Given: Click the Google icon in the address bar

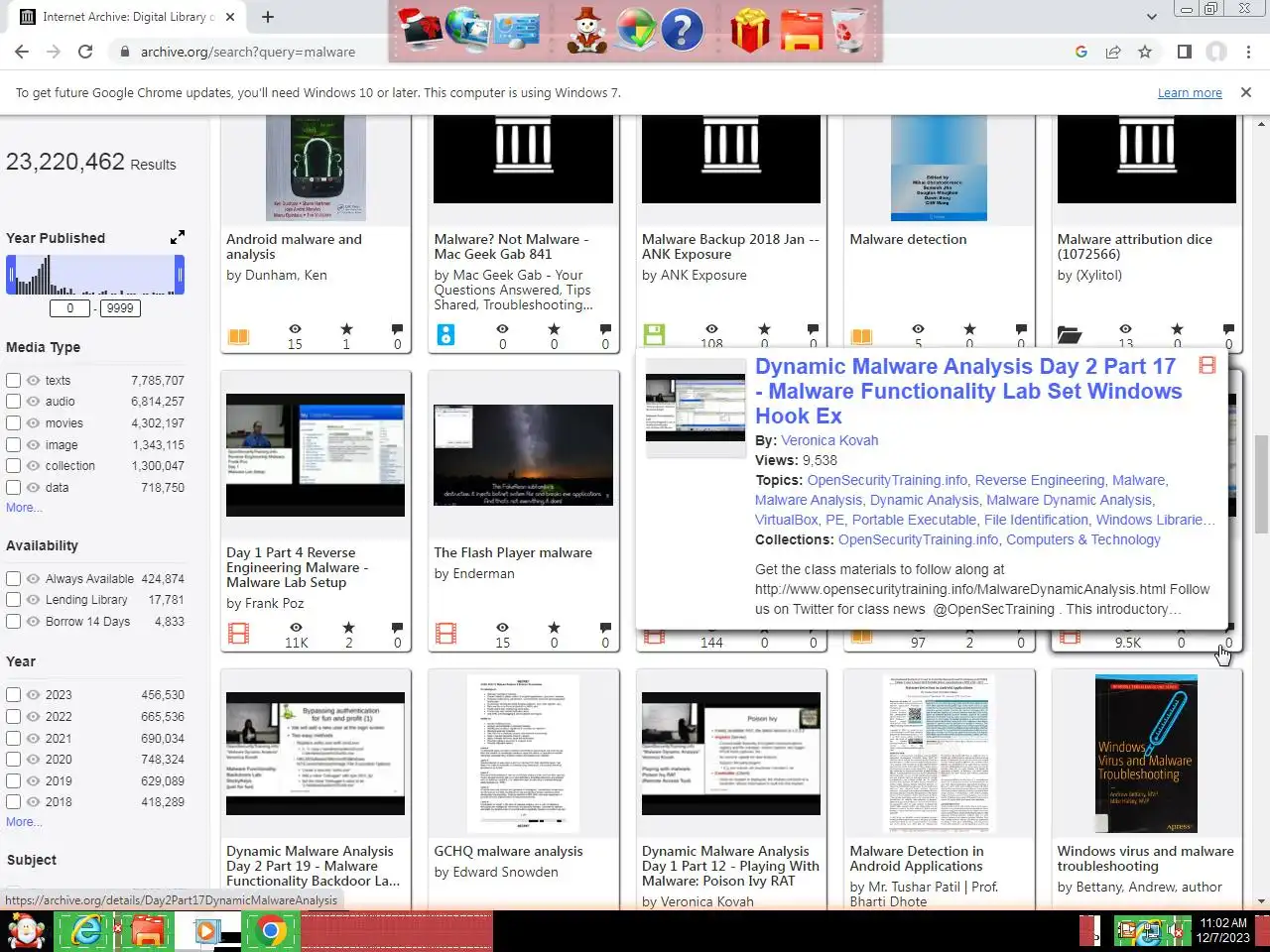Looking at the screenshot, I should pos(1081,52).
